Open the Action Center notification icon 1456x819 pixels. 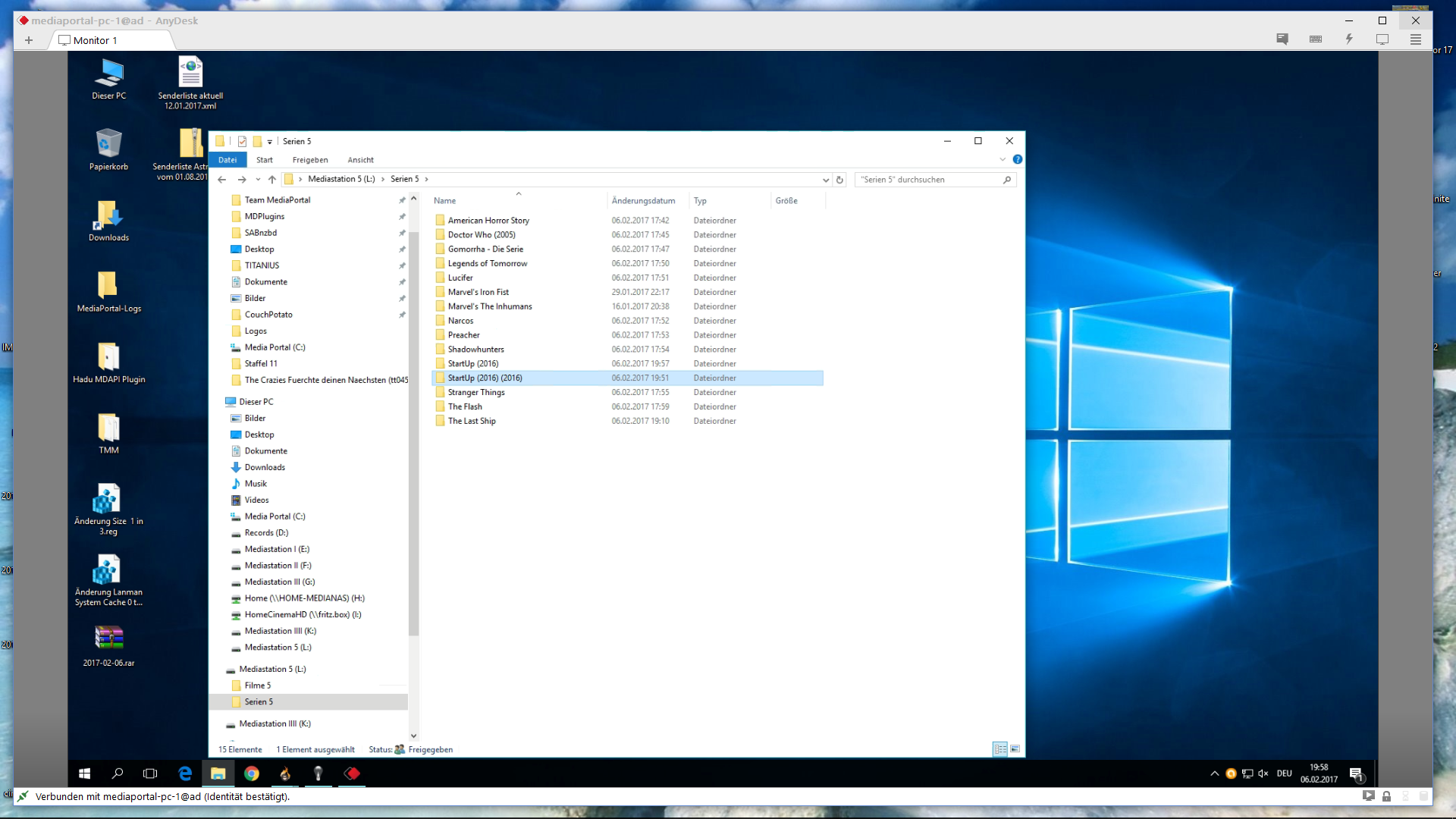(x=1356, y=773)
